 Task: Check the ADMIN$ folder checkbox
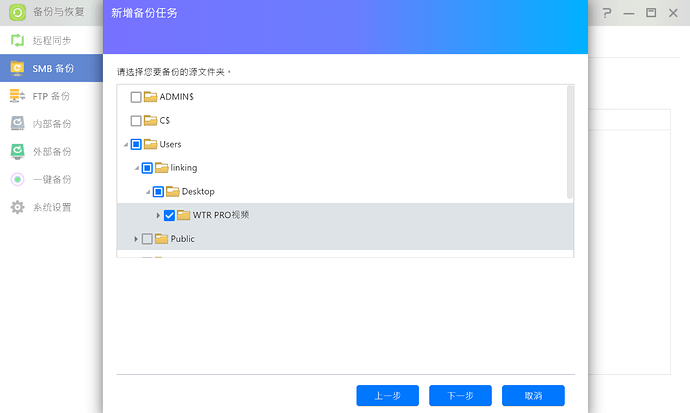[x=136, y=97]
